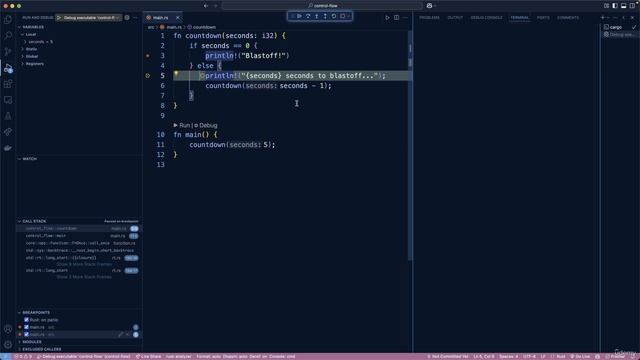Continue execution in debug toolbar
This screenshot has width=640, height=360.
coord(299,16)
